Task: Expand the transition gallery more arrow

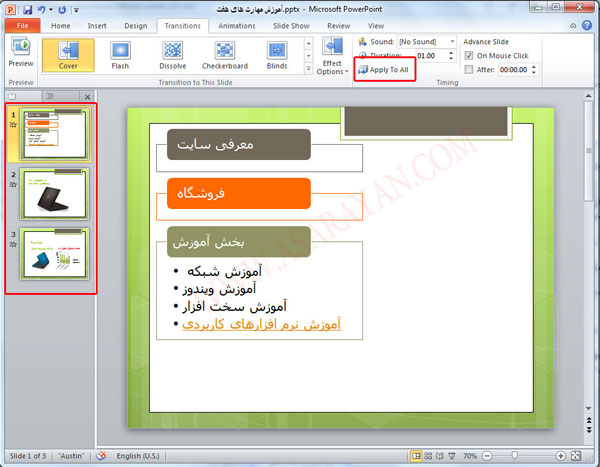Action: [x=307, y=73]
